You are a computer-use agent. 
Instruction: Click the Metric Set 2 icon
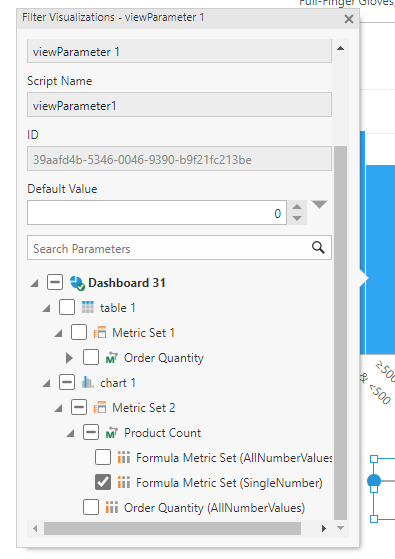coord(100,407)
